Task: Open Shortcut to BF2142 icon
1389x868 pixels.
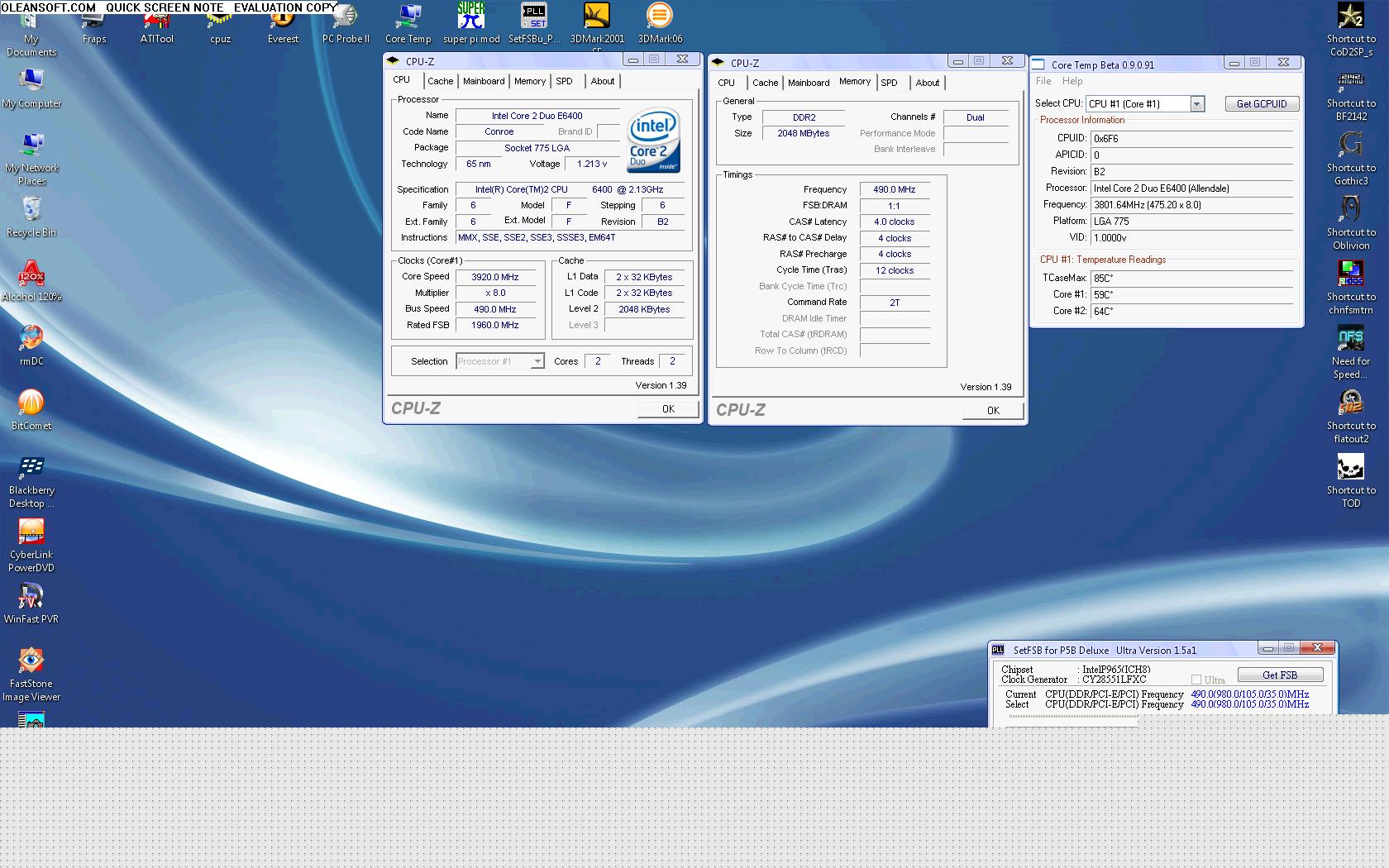Action: click(1351, 94)
